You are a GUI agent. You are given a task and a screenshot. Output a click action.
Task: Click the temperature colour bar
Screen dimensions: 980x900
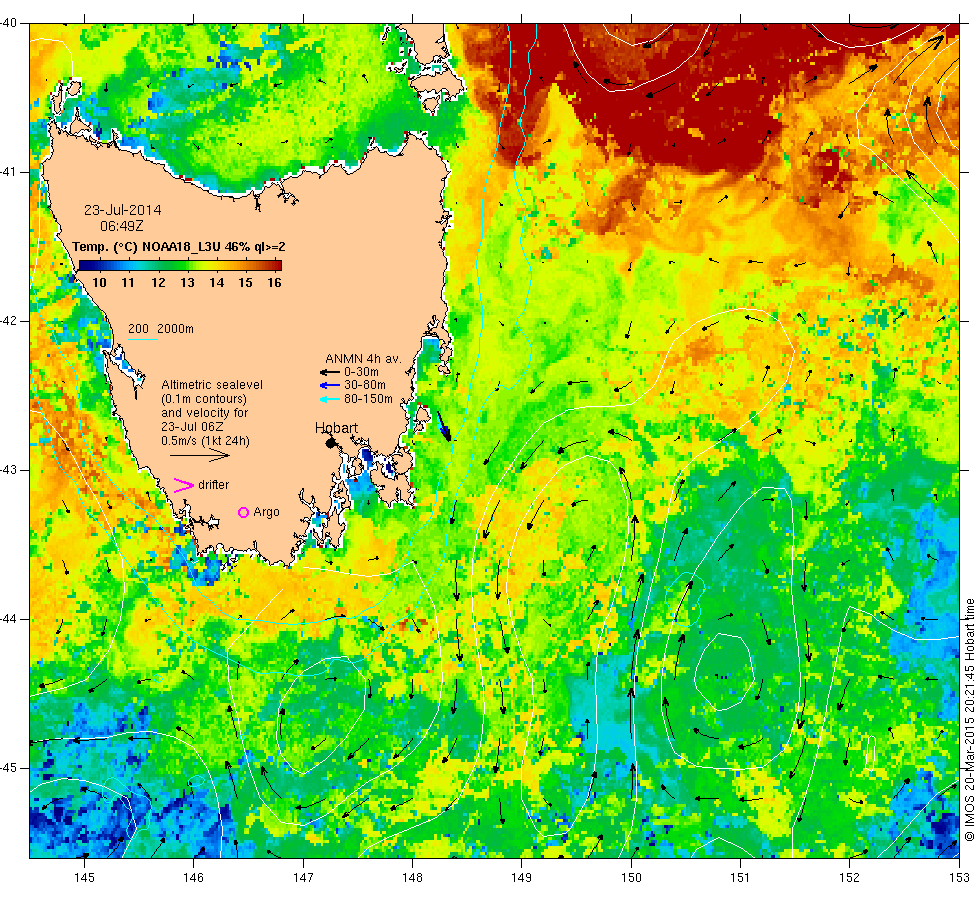180,265
